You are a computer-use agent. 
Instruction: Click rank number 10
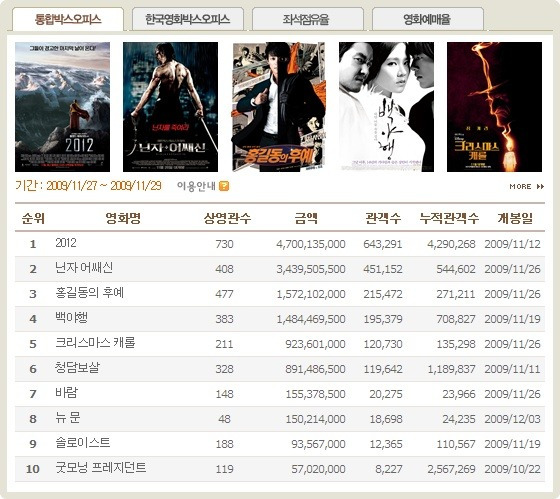32,469
